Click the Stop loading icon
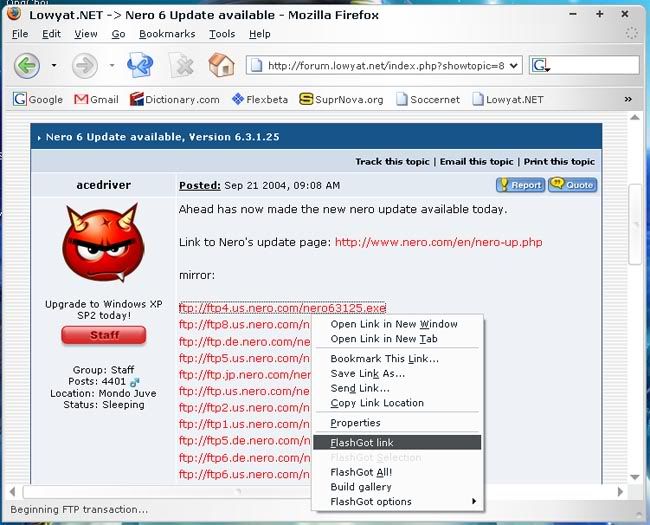 [182, 66]
